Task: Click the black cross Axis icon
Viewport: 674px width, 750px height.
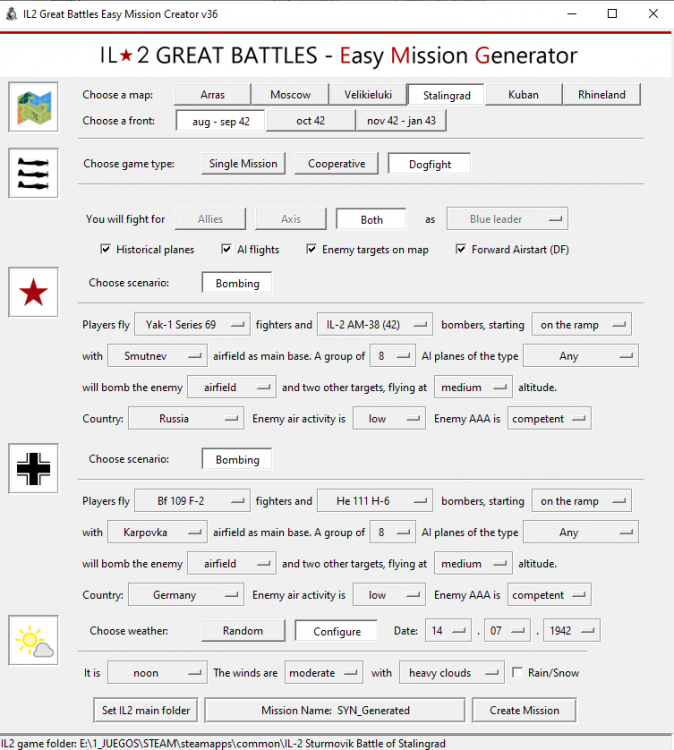Action: 33,468
